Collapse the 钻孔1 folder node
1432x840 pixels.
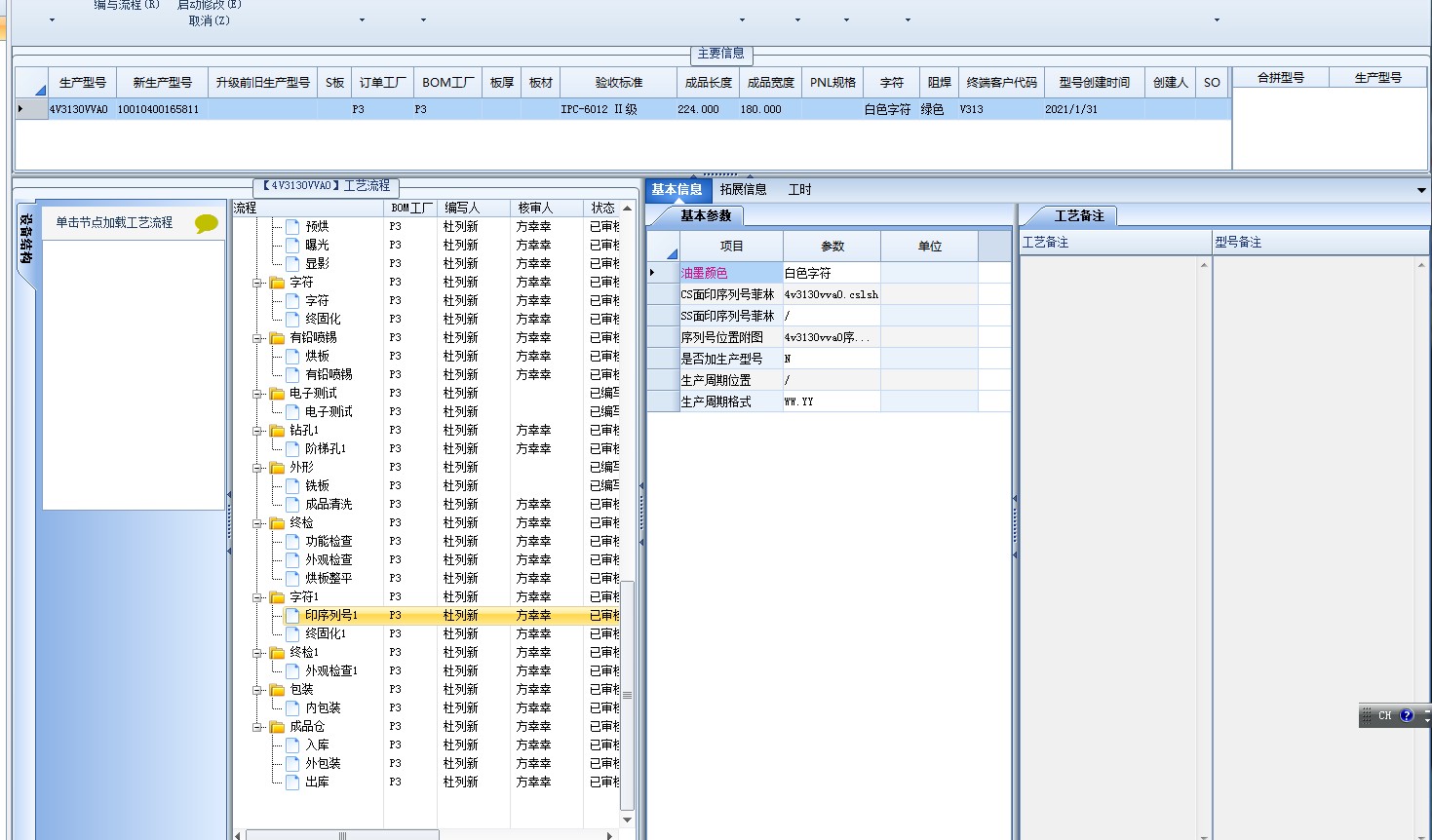click(x=258, y=431)
